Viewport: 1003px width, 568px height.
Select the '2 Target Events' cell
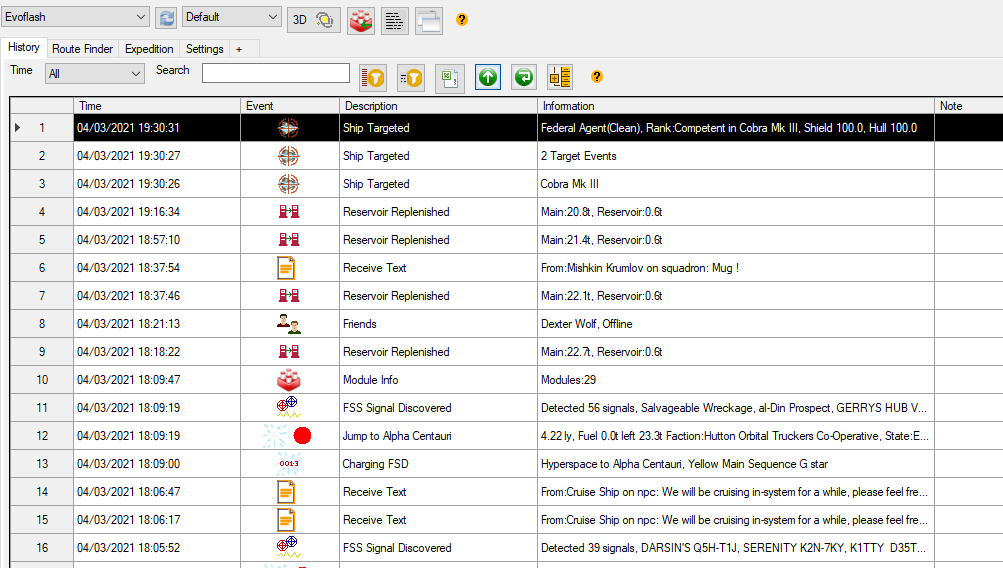(x=736, y=155)
